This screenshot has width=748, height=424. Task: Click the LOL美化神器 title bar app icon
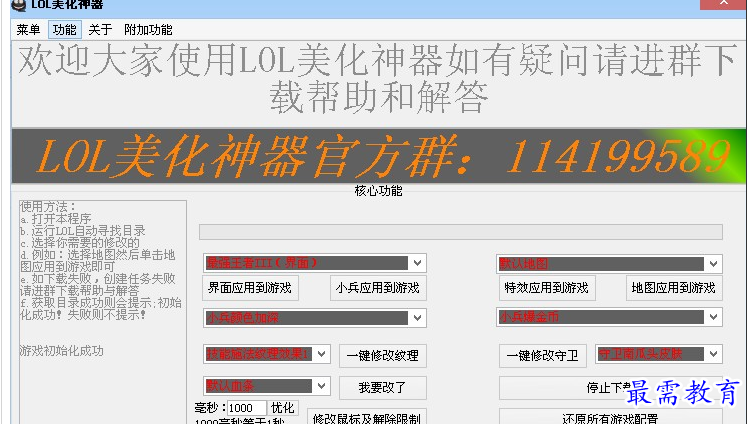18,5
